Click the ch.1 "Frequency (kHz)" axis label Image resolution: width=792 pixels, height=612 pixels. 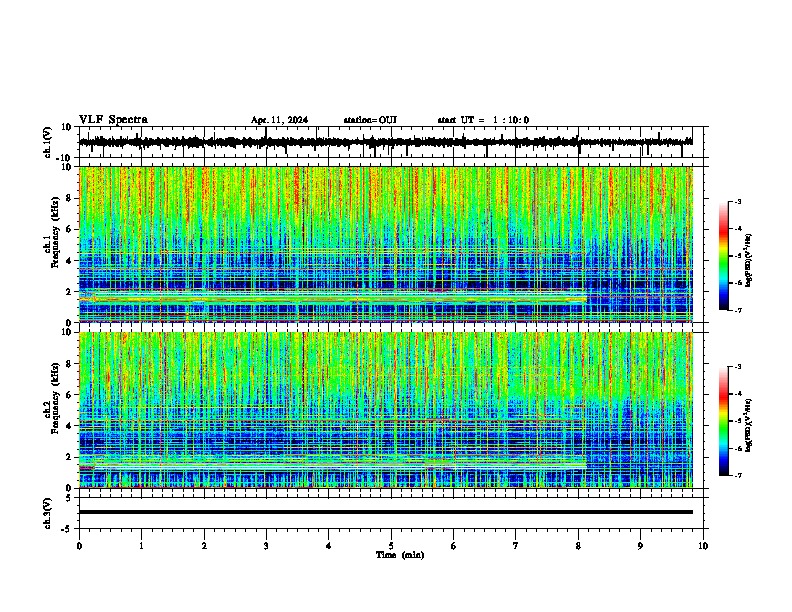55,233
